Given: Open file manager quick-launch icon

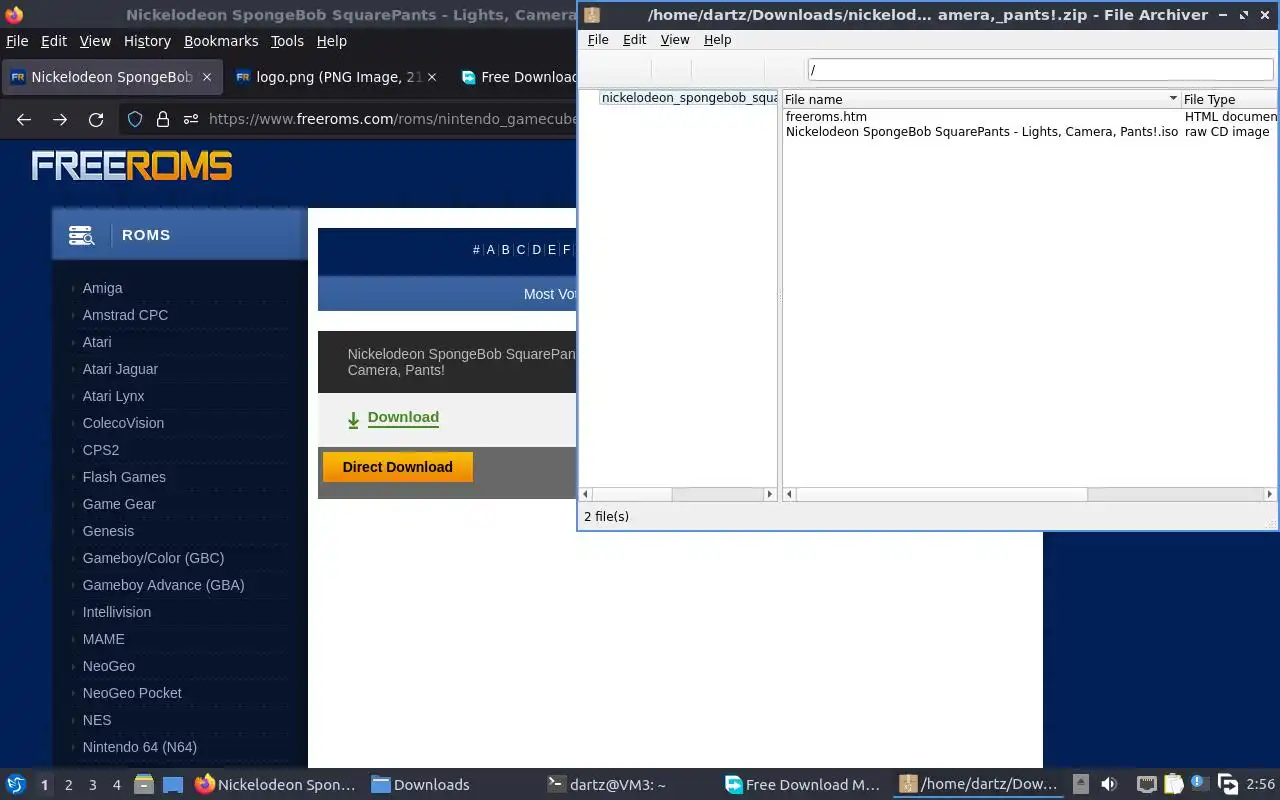Looking at the screenshot, I should (x=144, y=784).
